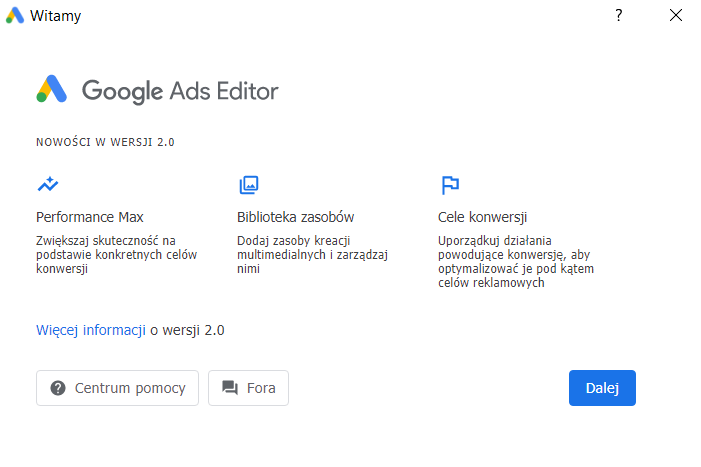The width and height of the screenshot is (701, 467).
Task: Click the Biblioteka zasobów heading
Action: tap(296, 217)
